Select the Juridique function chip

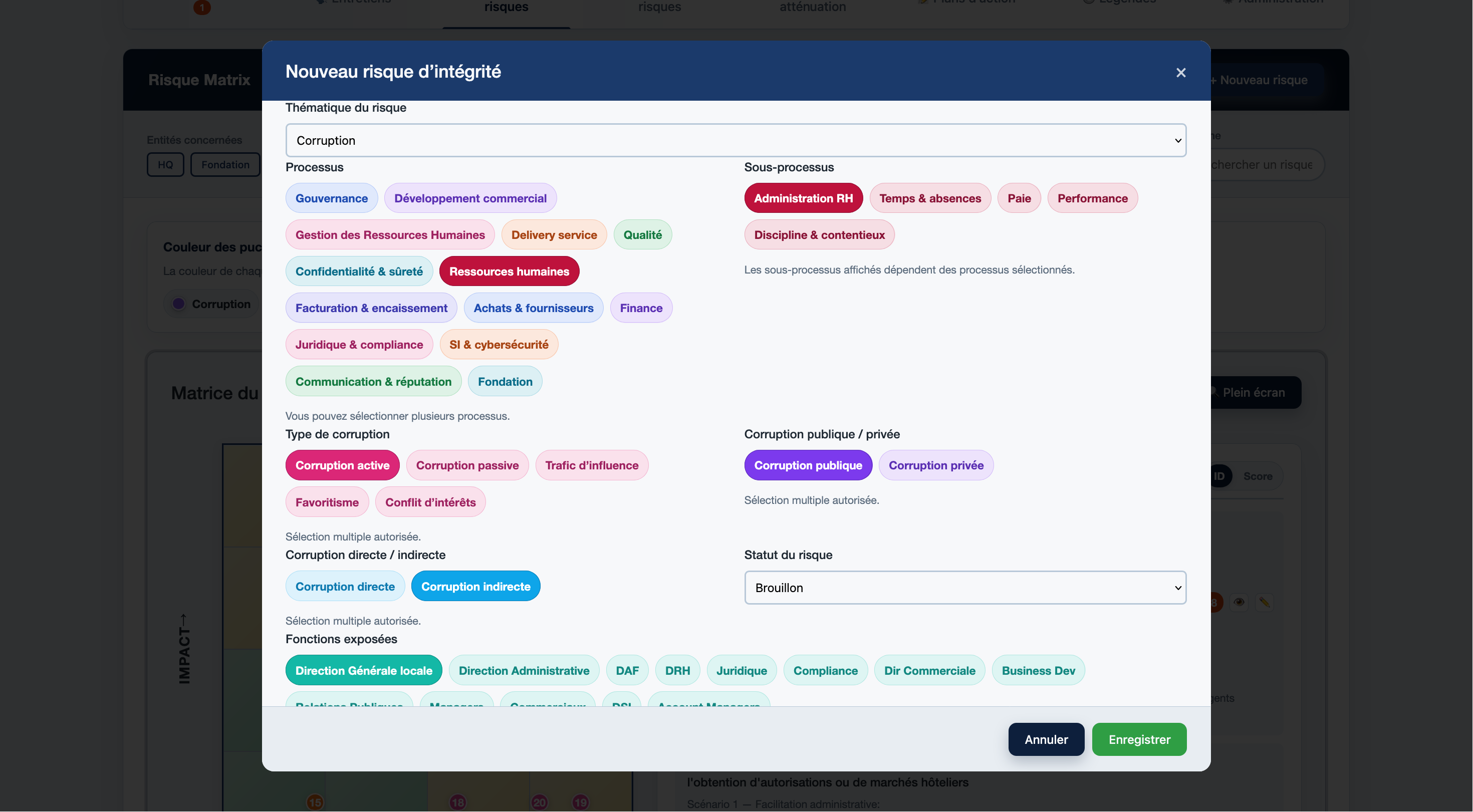(742, 670)
